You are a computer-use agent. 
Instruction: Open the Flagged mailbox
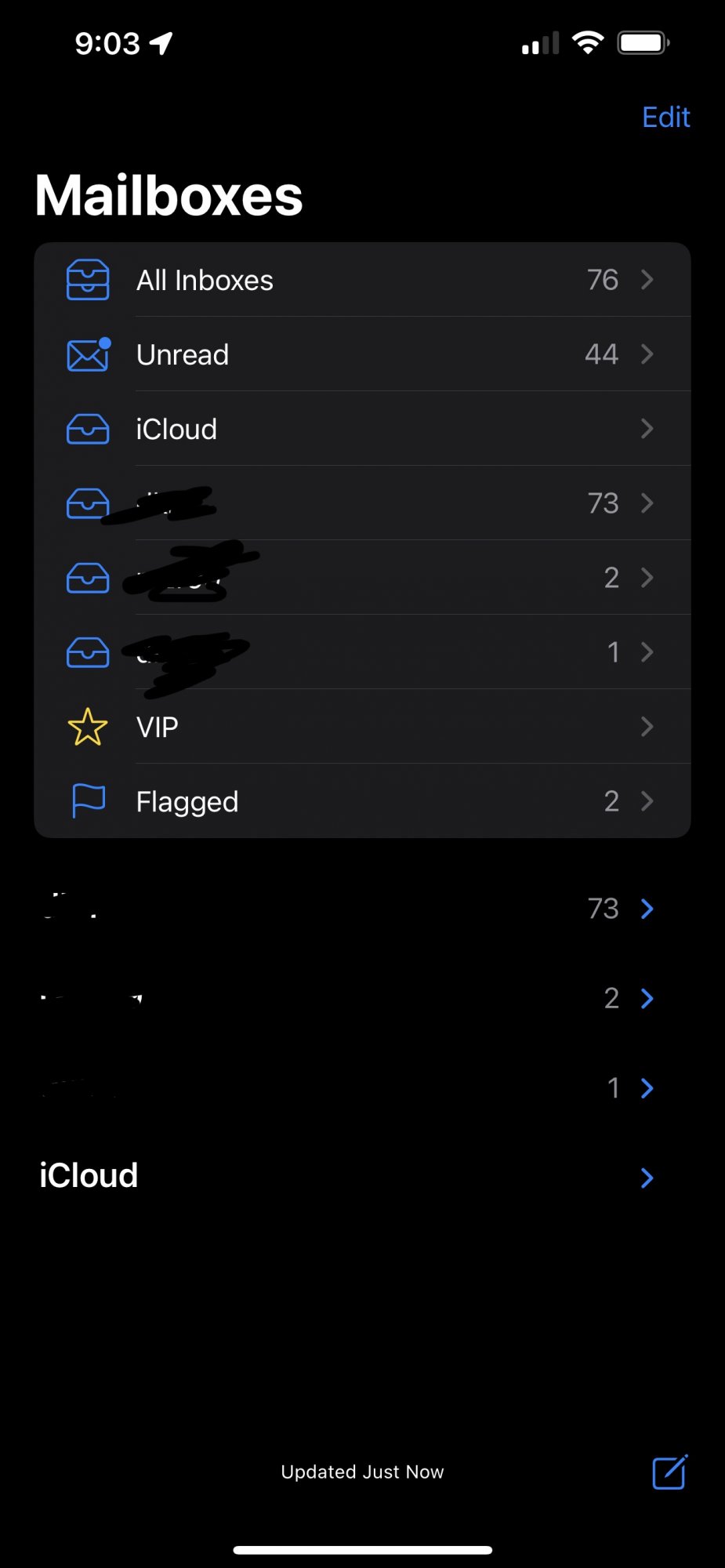187,801
